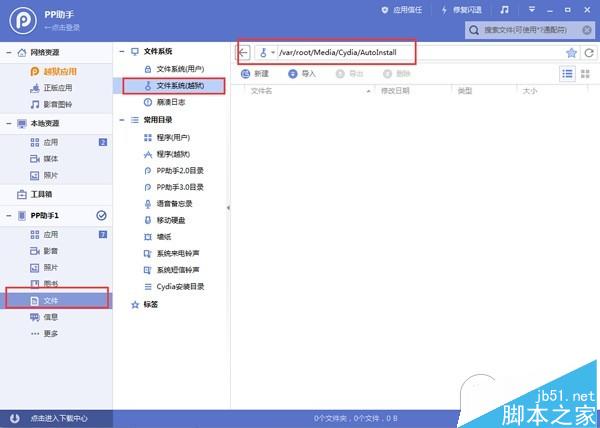600x428 pixels.
Task: Switch to list view
Action: tap(567, 73)
